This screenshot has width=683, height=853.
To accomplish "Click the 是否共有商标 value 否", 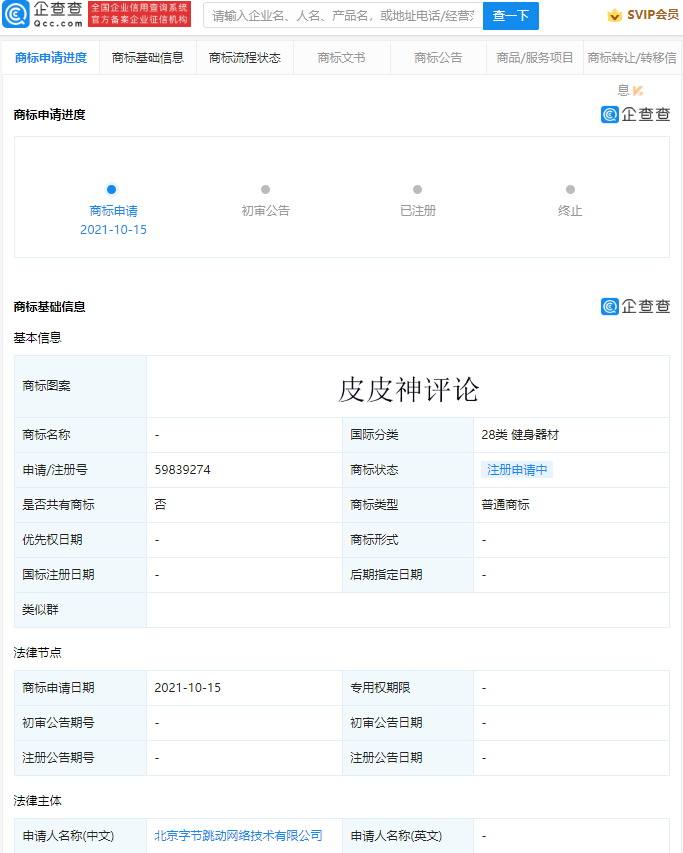I will (160, 504).
